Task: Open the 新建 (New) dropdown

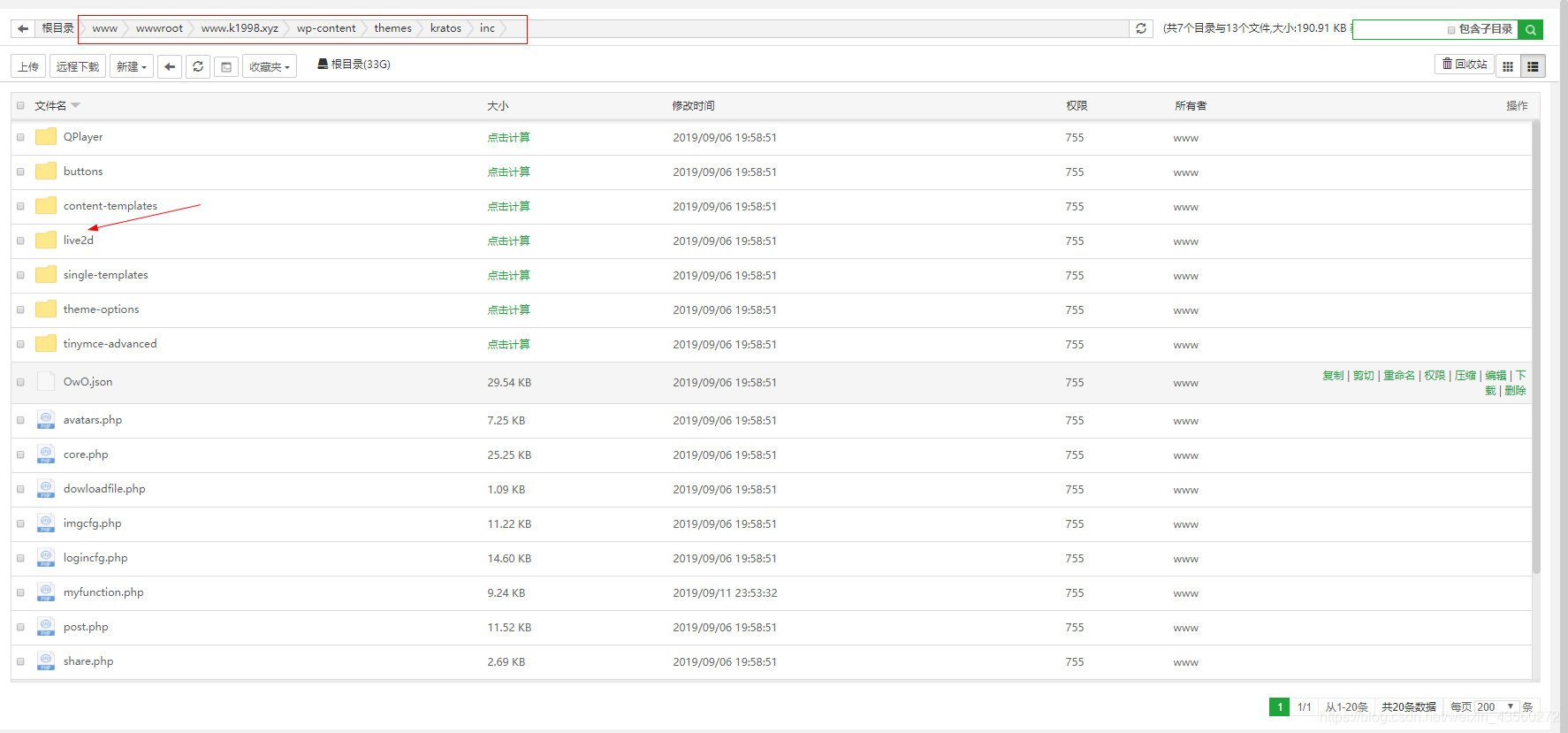Action: point(132,66)
